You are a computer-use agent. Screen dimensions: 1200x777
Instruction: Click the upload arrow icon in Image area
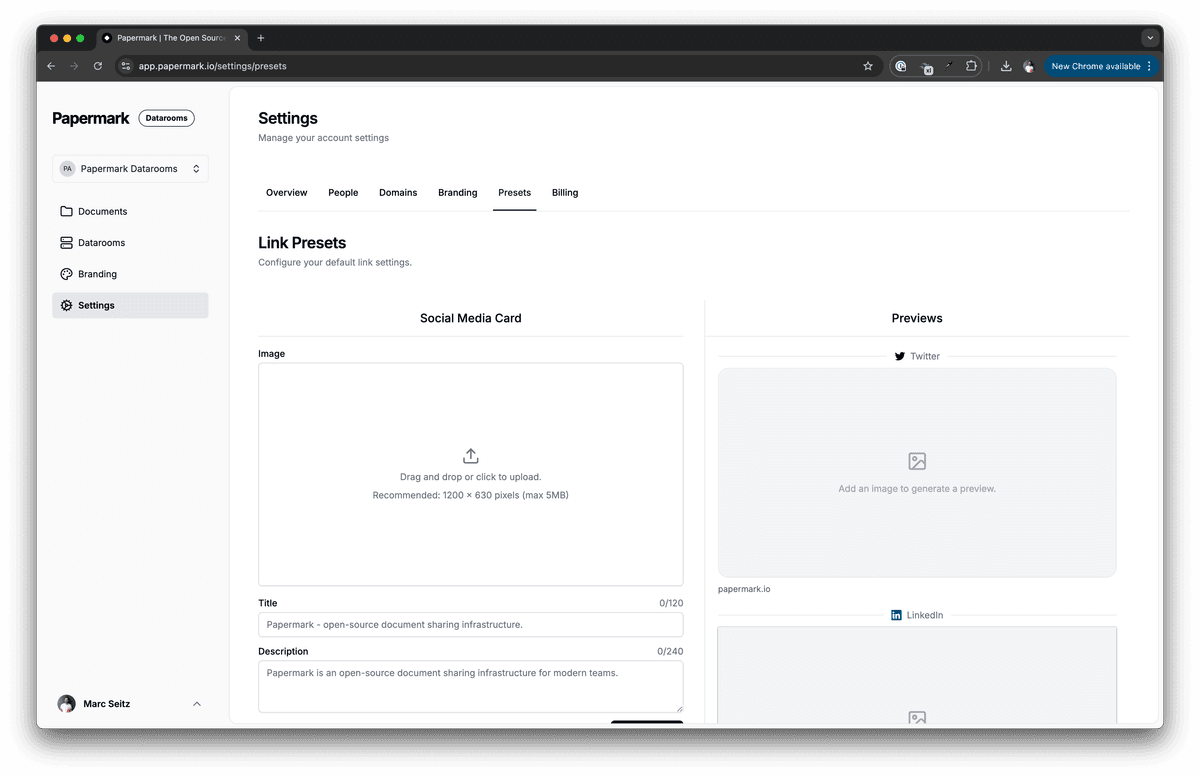click(471, 456)
